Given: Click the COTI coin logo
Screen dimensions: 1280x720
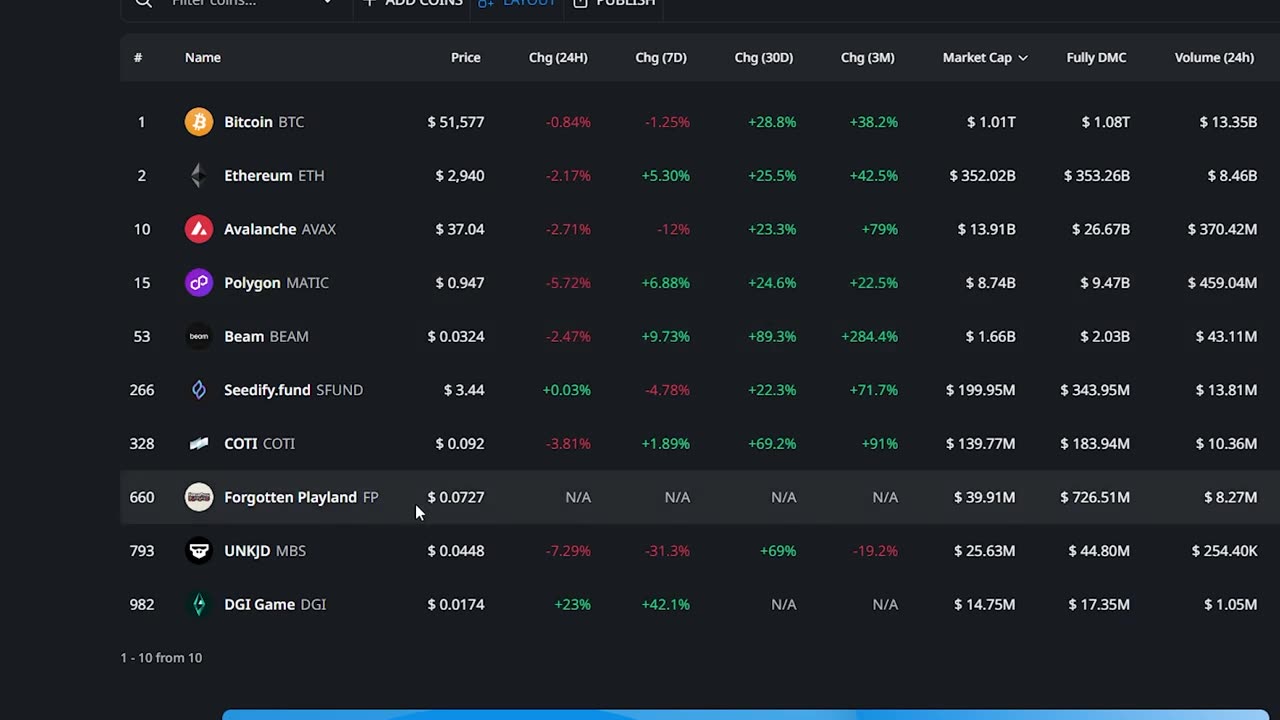Looking at the screenshot, I should [199, 443].
